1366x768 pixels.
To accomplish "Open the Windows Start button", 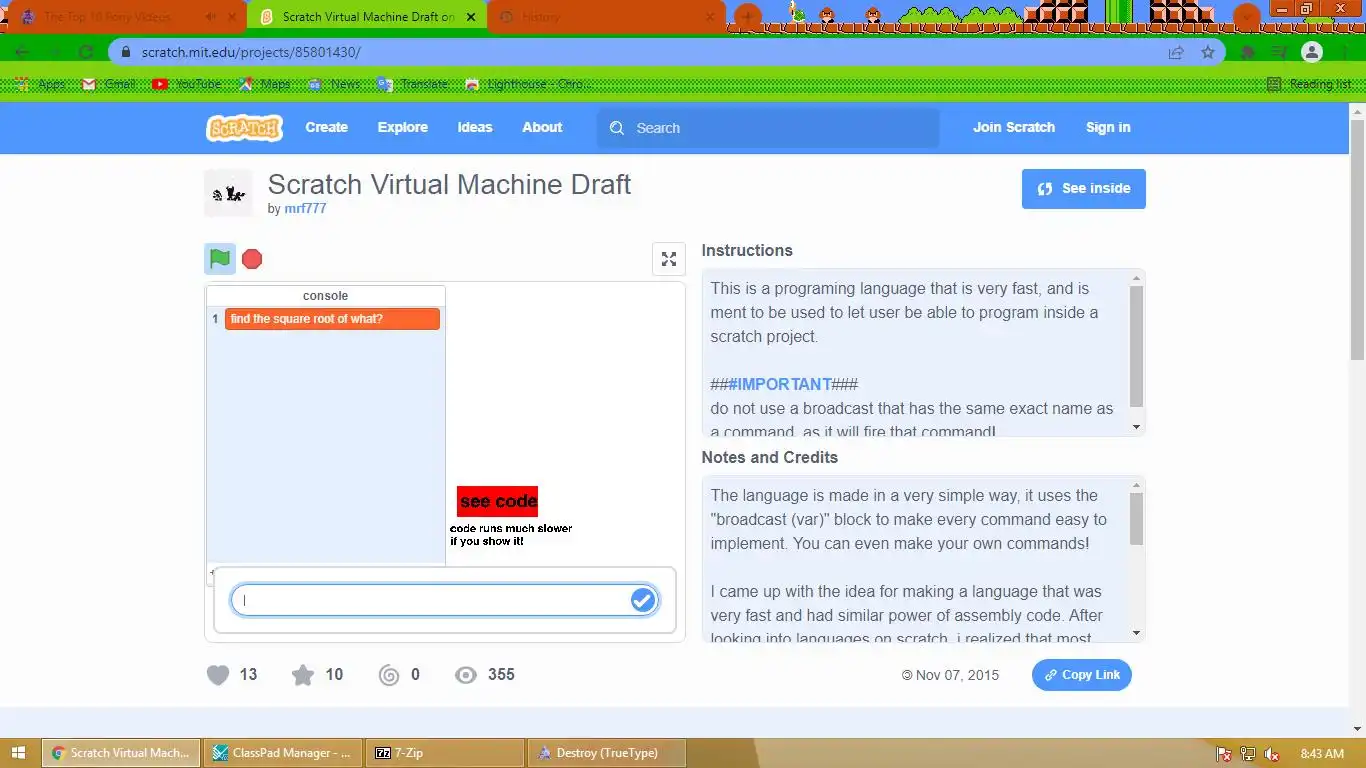I will pyautogui.click(x=20, y=753).
